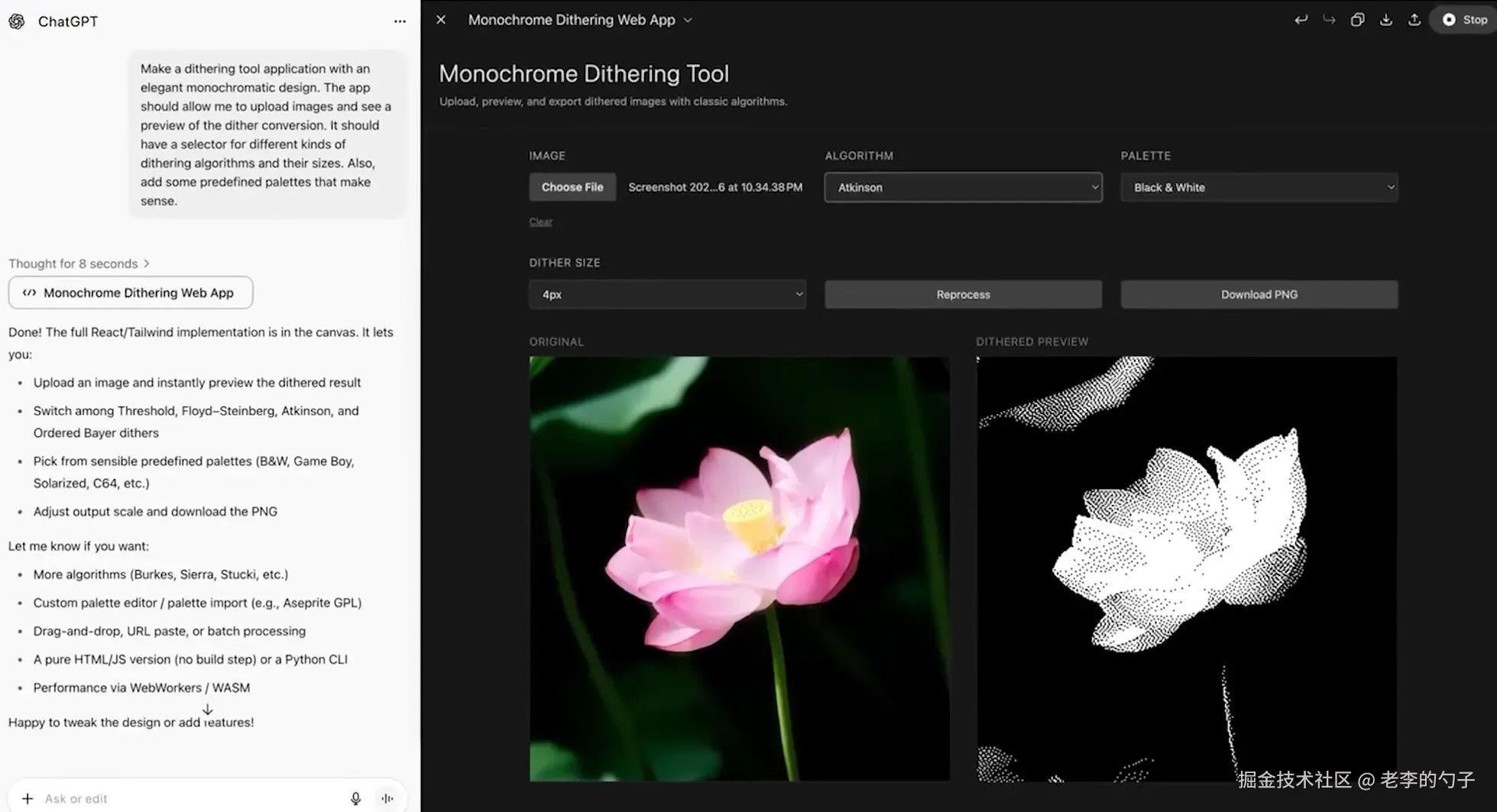Close the canvas panel with the X
1497x812 pixels.
pyautogui.click(x=441, y=20)
